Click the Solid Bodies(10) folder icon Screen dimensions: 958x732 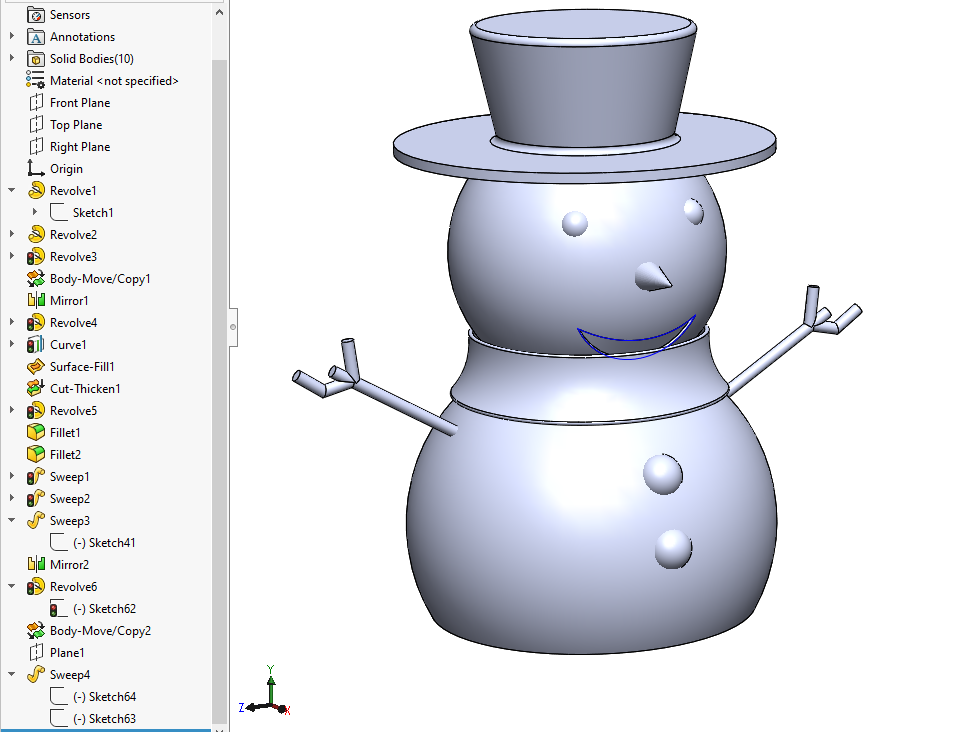tap(36, 59)
